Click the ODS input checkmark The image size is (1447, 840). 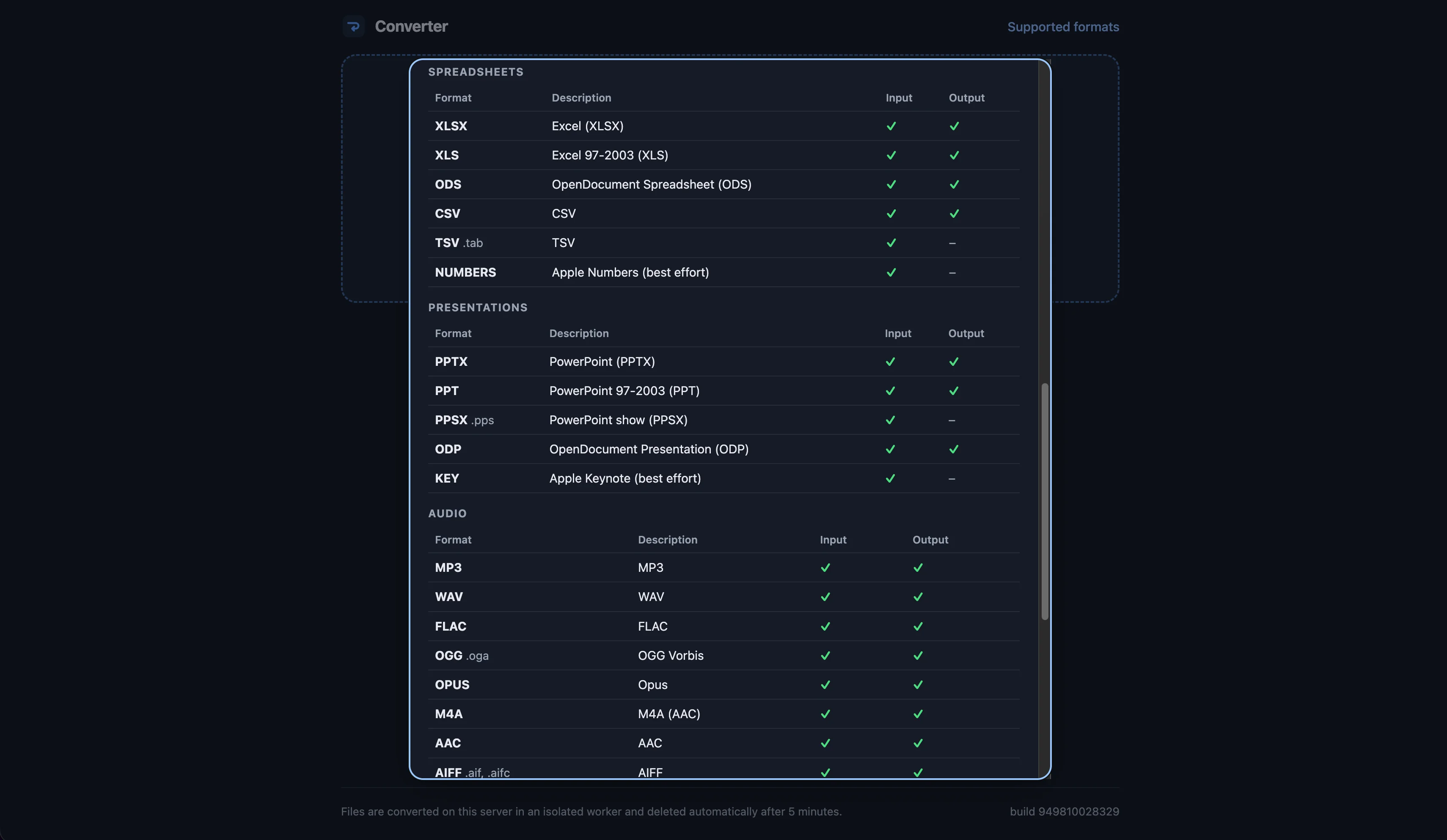(891, 184)
